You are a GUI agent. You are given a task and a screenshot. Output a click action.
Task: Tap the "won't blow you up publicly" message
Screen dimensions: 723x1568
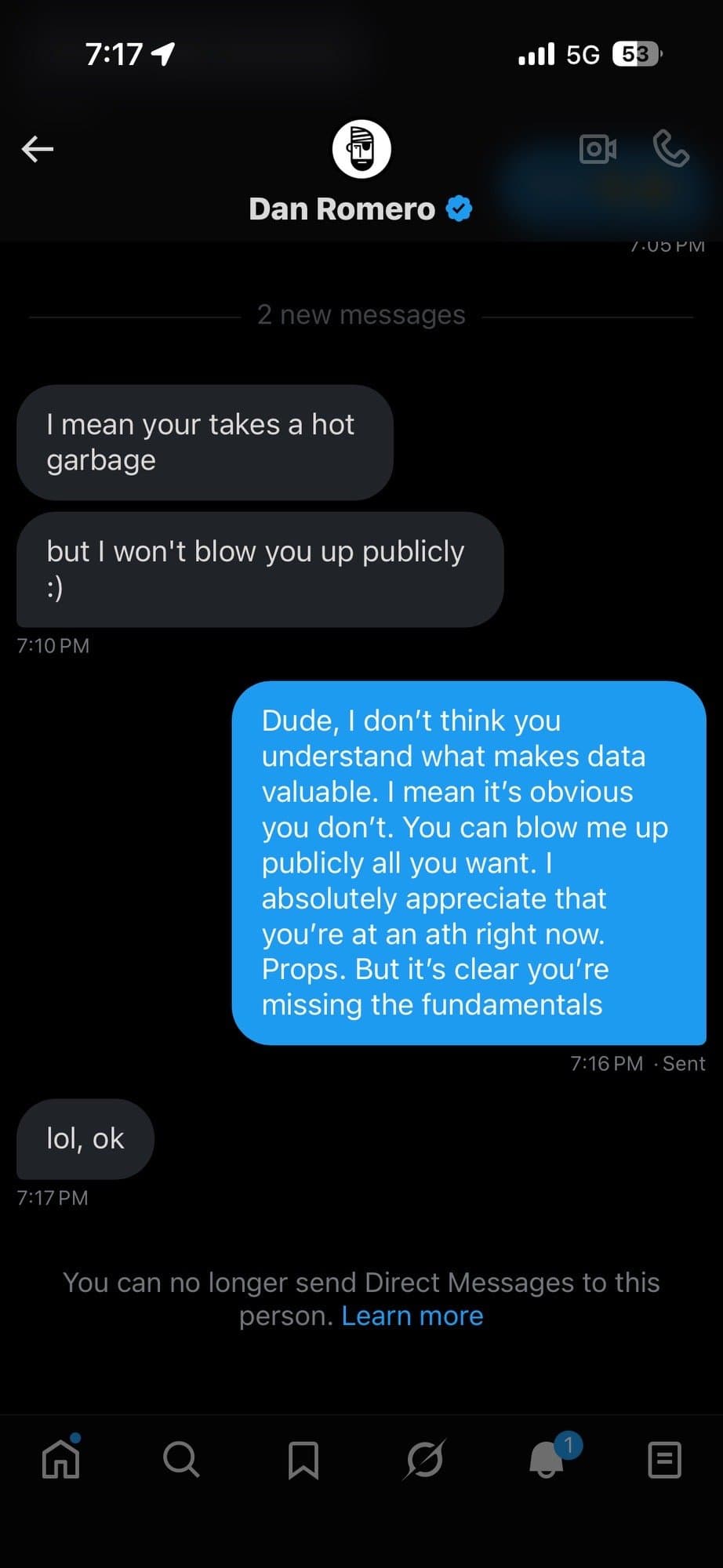coord(259,569)
